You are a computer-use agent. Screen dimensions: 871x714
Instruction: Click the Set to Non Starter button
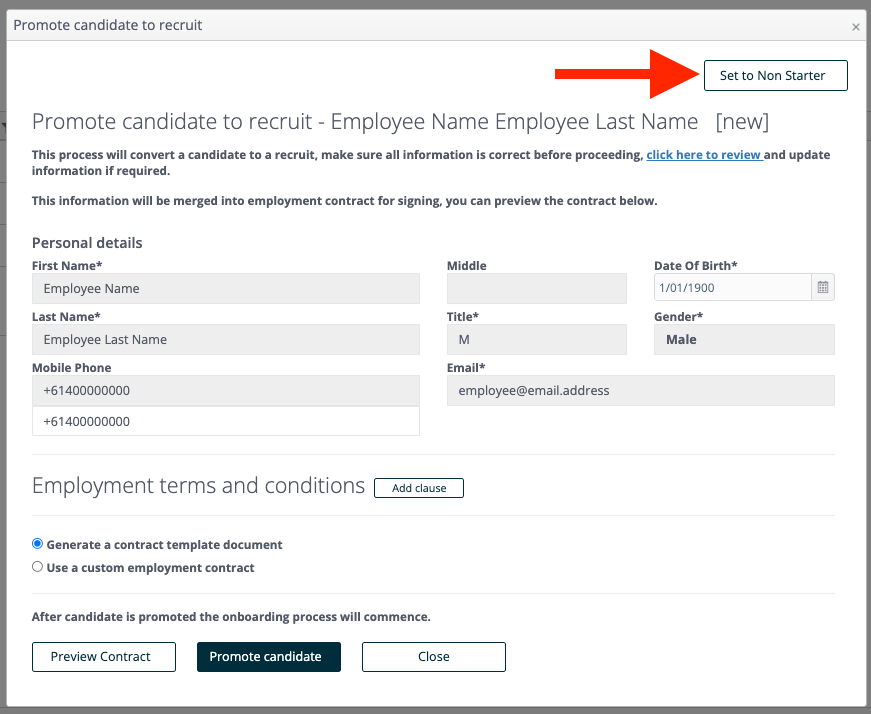tap(775, 76)
